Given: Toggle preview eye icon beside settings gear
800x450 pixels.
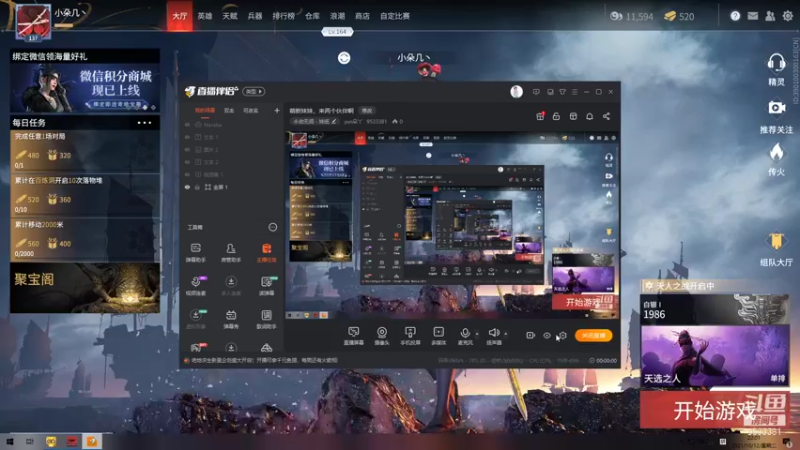Looking at the screenshot, I should point(546,335).
